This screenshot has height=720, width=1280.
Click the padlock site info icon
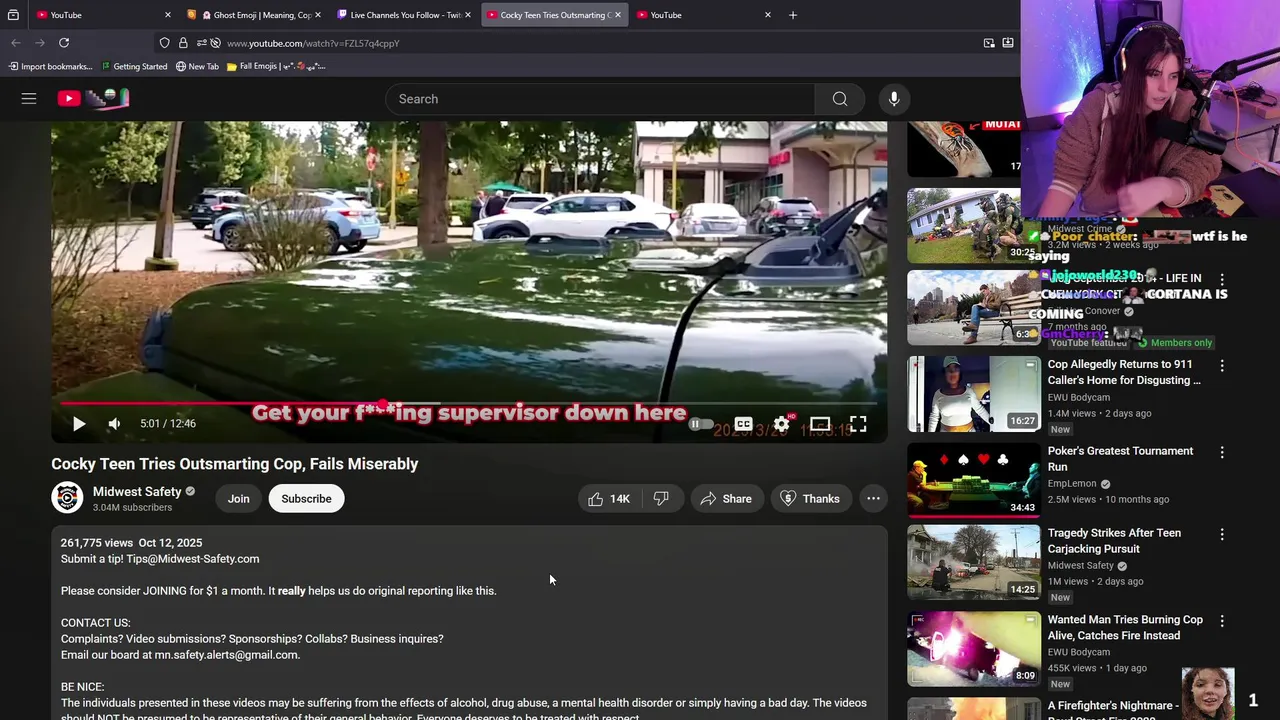coord(183,43)
